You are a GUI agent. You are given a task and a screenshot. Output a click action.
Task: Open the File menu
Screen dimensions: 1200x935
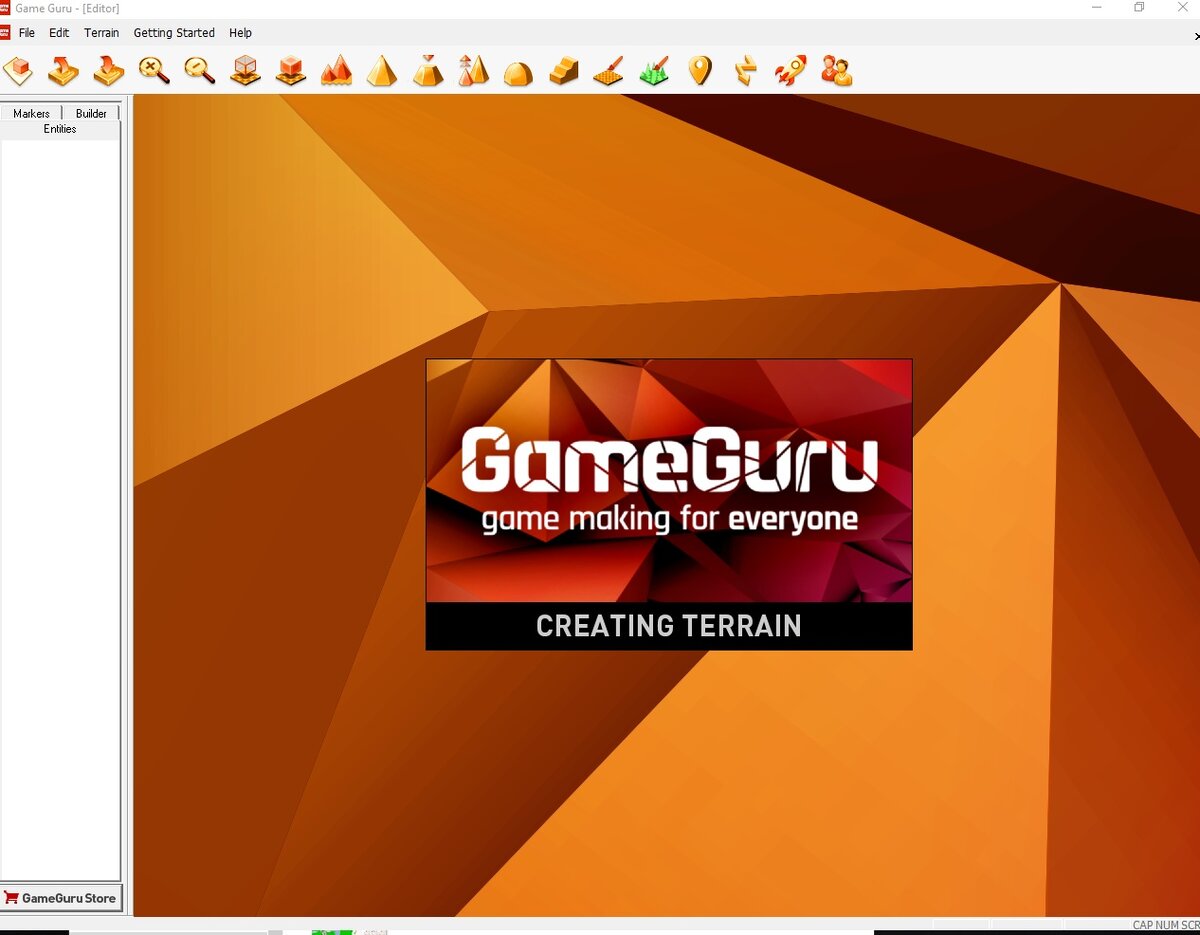click(27, 33)
